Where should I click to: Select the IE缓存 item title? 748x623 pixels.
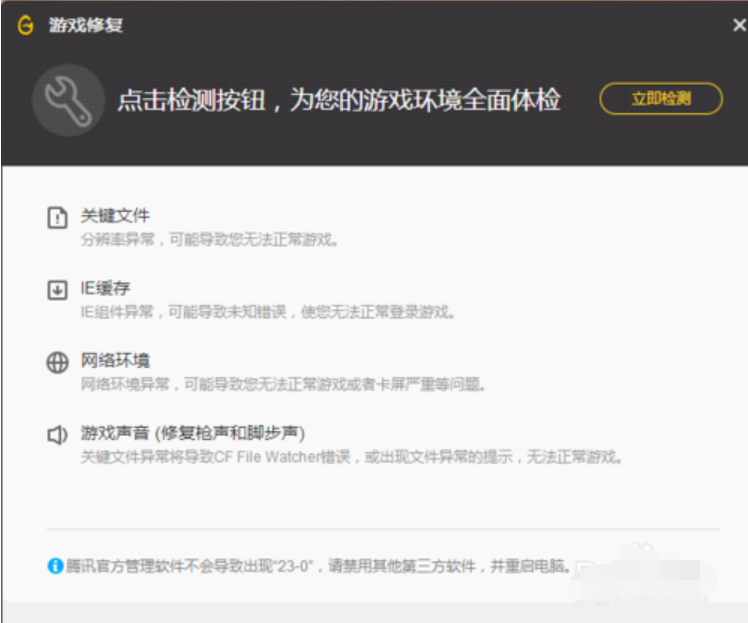pyautogui.click(x=105, y=288)
